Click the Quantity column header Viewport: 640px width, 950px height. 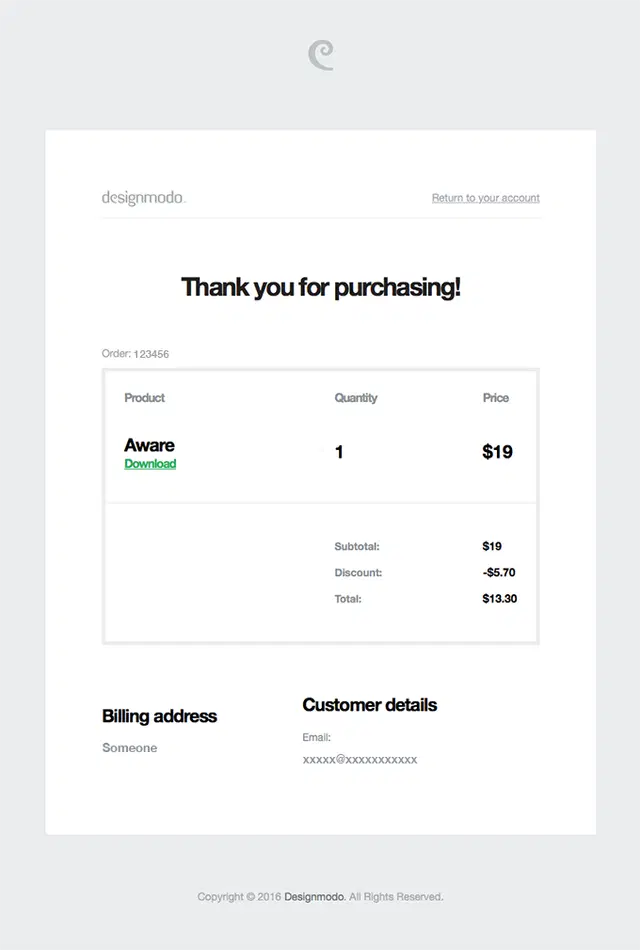356,398
